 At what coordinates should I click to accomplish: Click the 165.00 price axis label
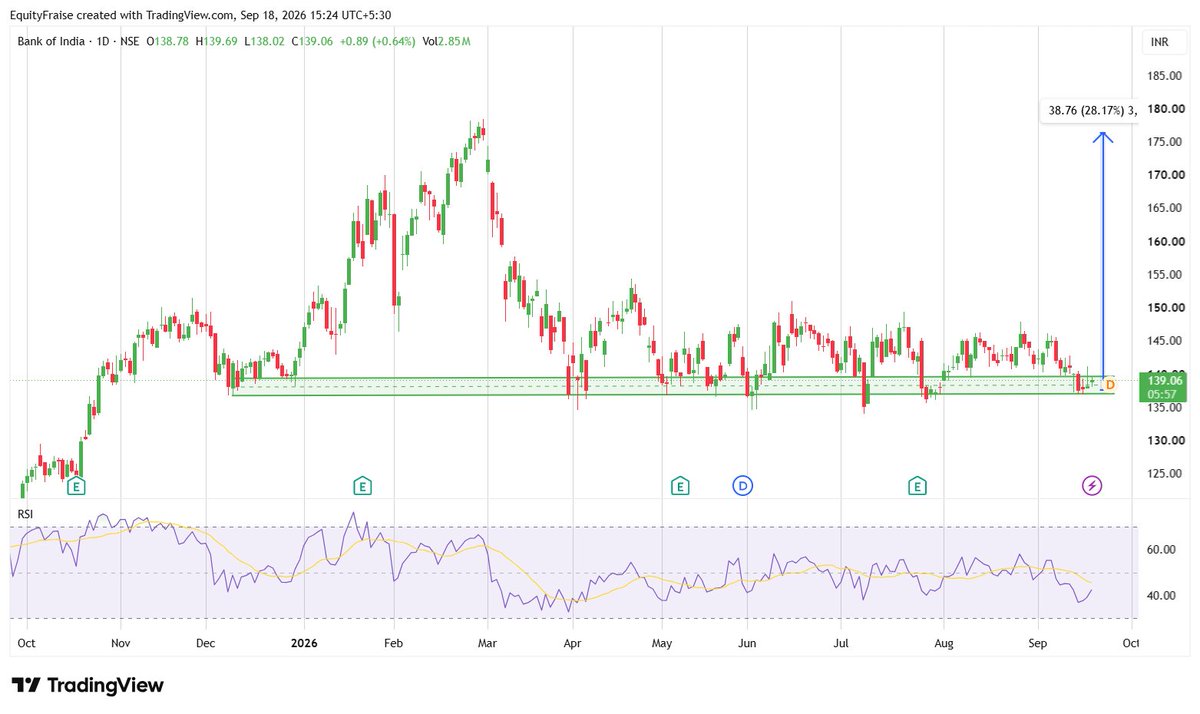click(x=1166, y=208)
